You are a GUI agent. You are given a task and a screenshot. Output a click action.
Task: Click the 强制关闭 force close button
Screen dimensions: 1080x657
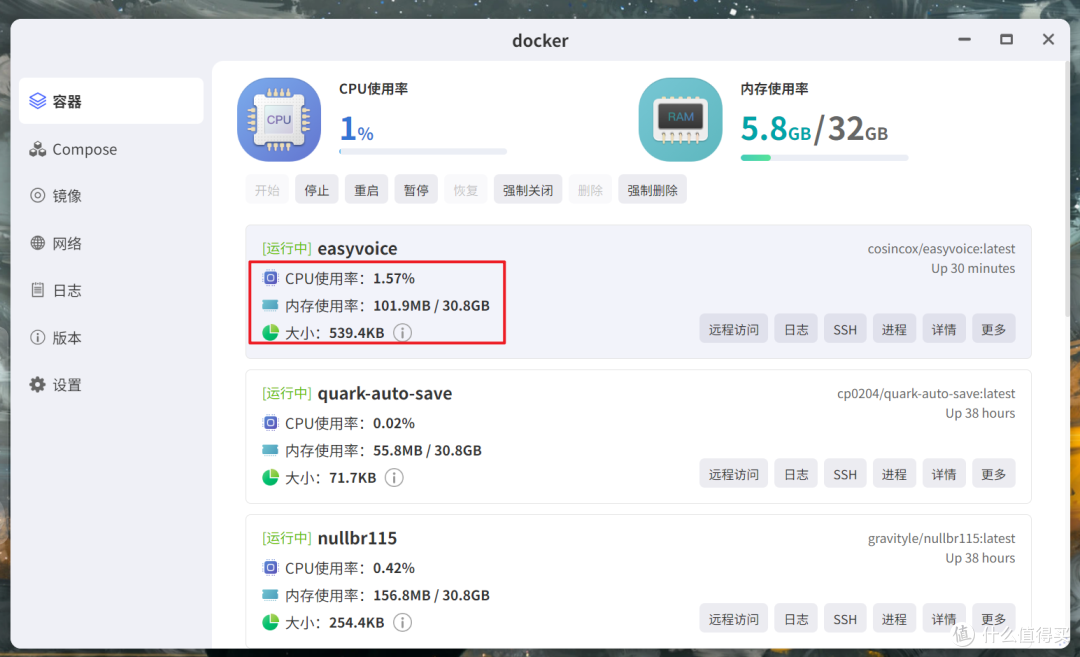click(x=528, y=190)
